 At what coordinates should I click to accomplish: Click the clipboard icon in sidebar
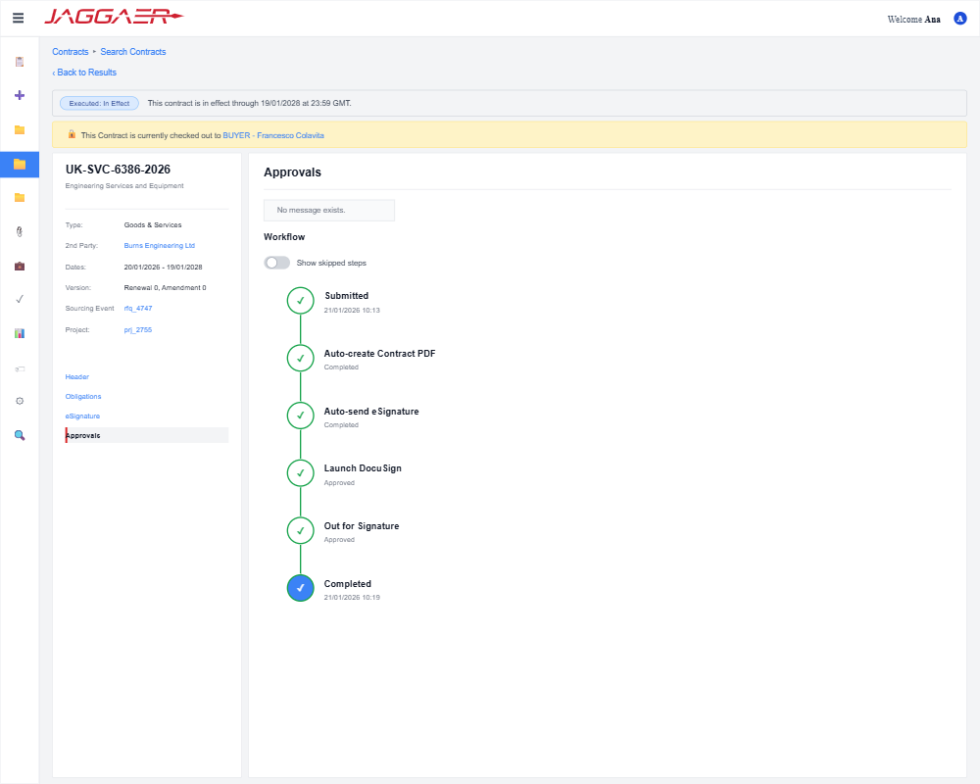[x=19, y=61]
